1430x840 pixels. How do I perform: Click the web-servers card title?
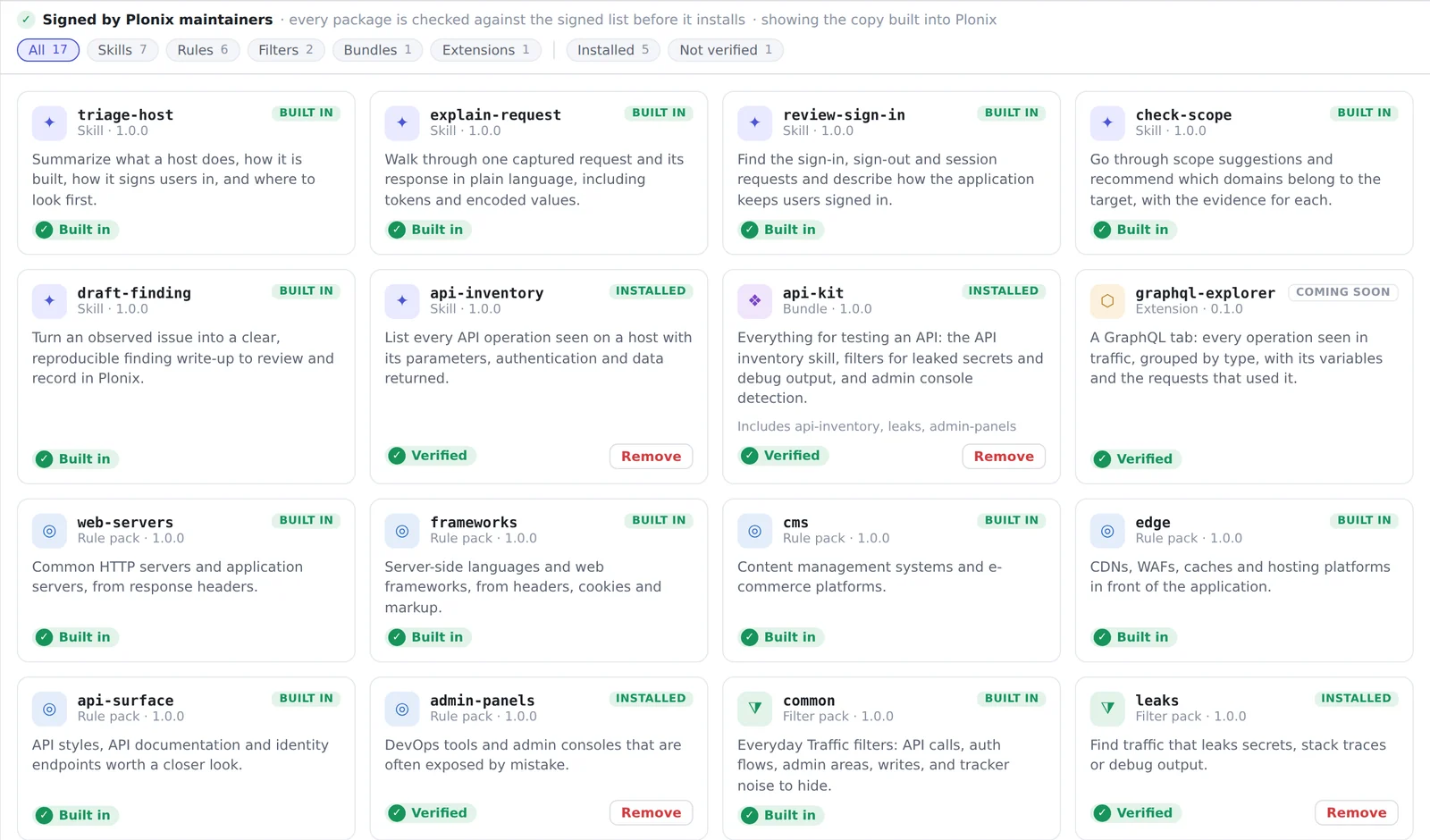click(x=125, y=523)
